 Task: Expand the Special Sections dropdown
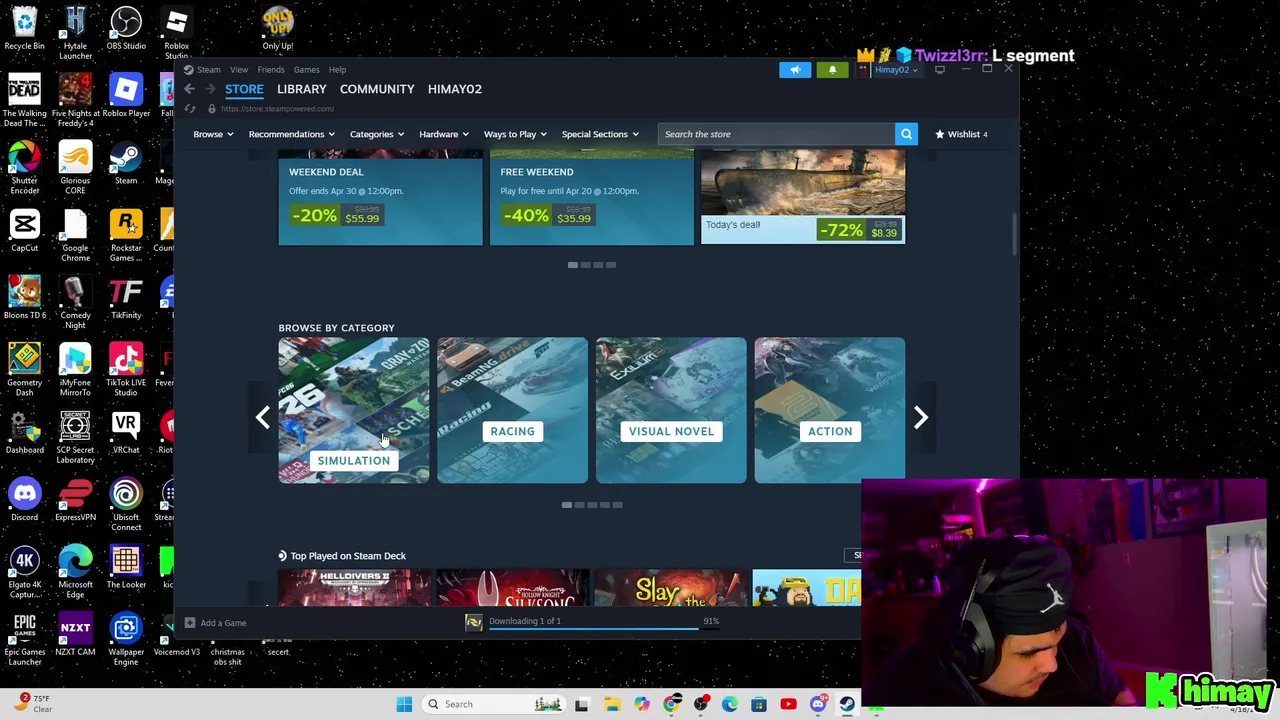600,134
